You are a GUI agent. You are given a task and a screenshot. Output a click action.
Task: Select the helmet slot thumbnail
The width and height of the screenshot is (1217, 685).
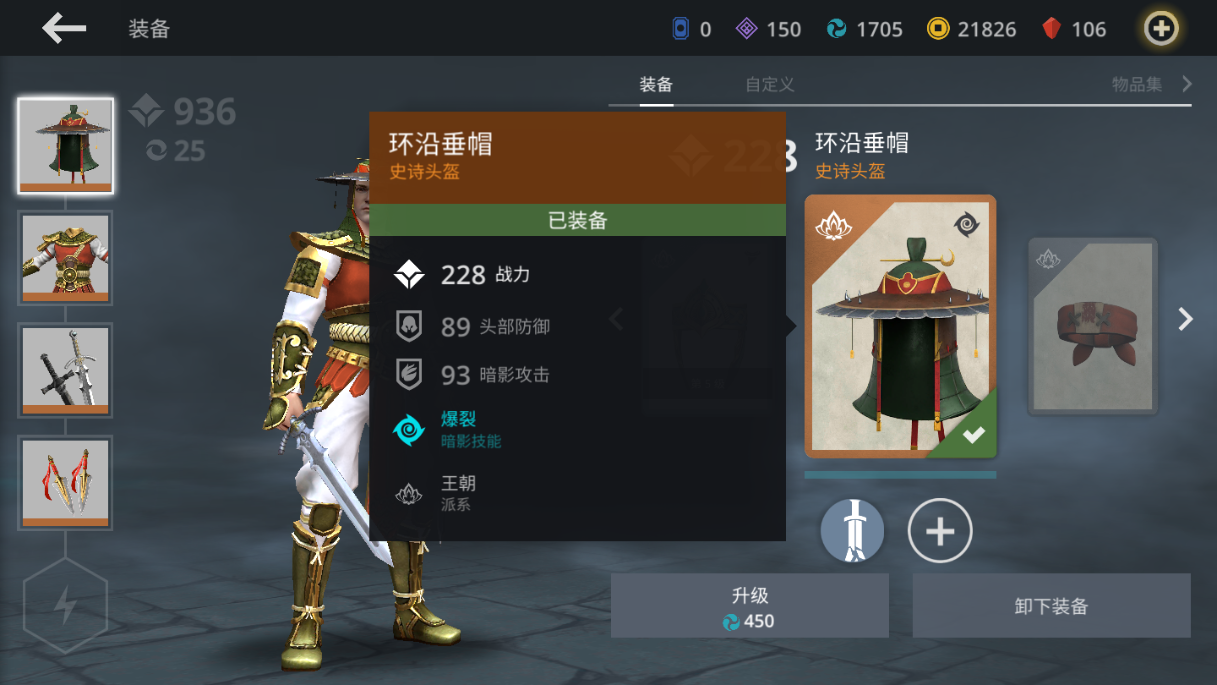pyautogui.click(x=66, y=146)
